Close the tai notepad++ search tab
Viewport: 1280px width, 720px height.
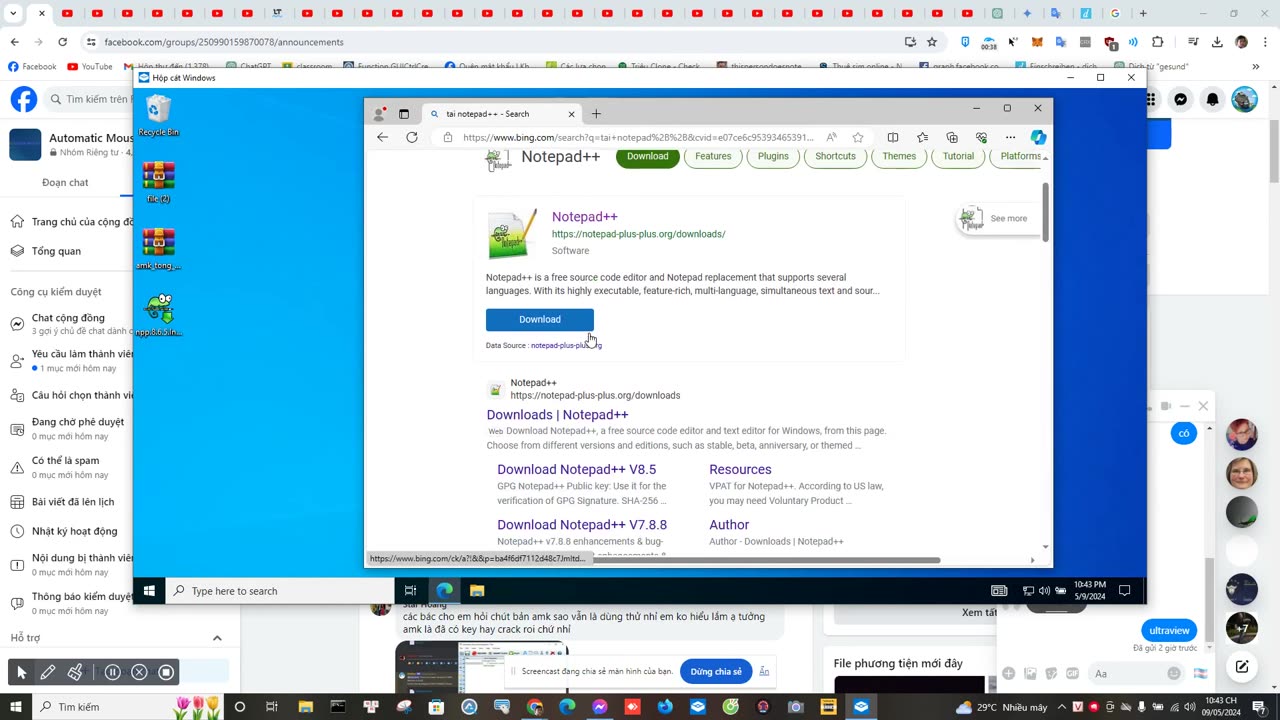[x=571, y=114]
